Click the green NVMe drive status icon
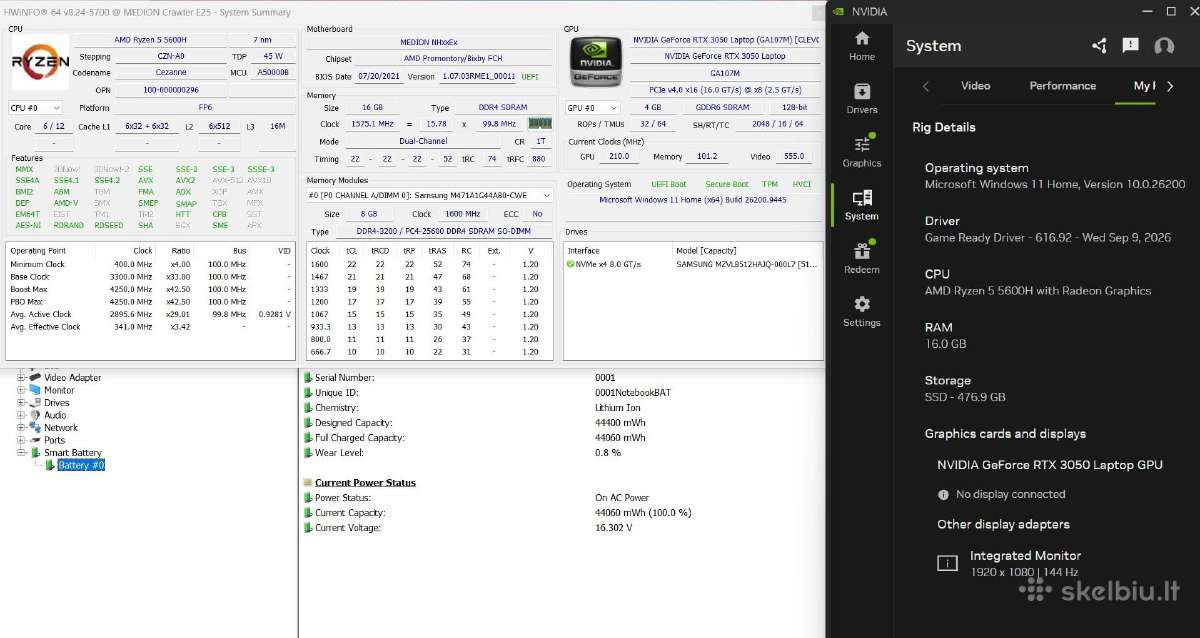The width and height of the screenshot is (1200, 638). click(x=569, y=264)
